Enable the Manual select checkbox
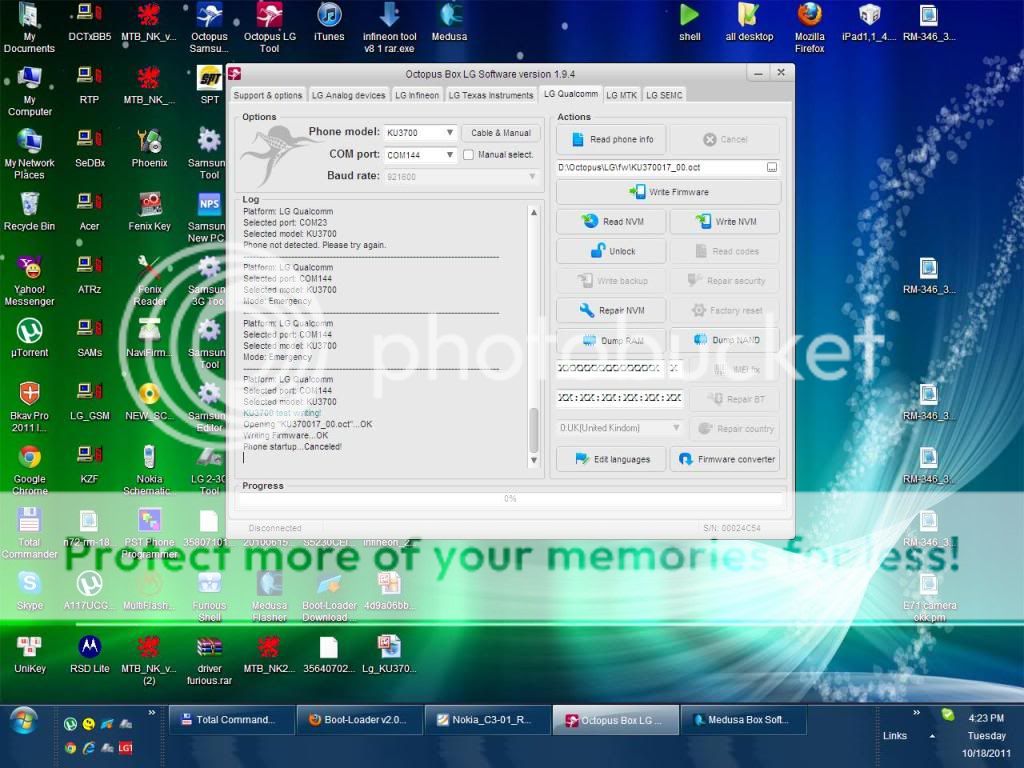This screenshot has width=1024, height=768. (x=468, y=155)
